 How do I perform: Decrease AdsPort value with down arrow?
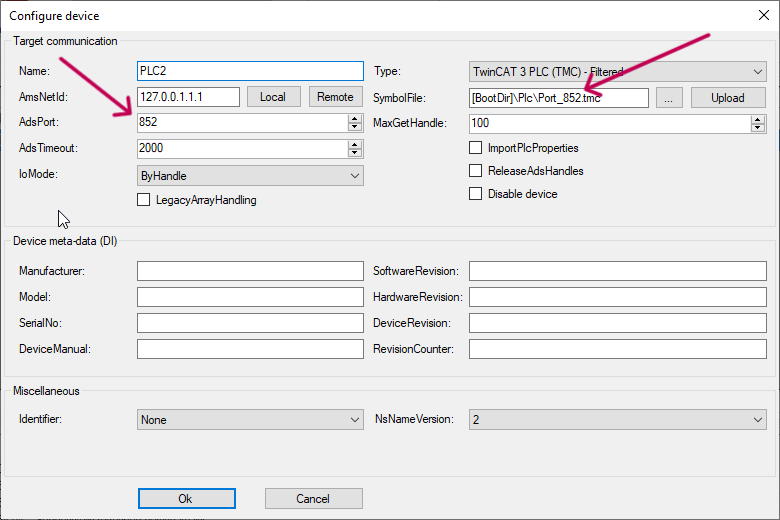(x=355, y=127)
